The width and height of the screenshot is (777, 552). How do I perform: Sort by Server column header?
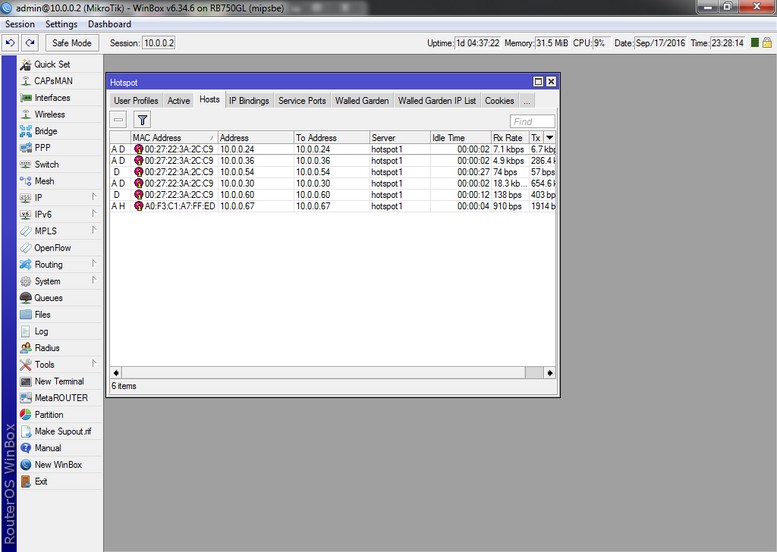click(x=399, y=138)
